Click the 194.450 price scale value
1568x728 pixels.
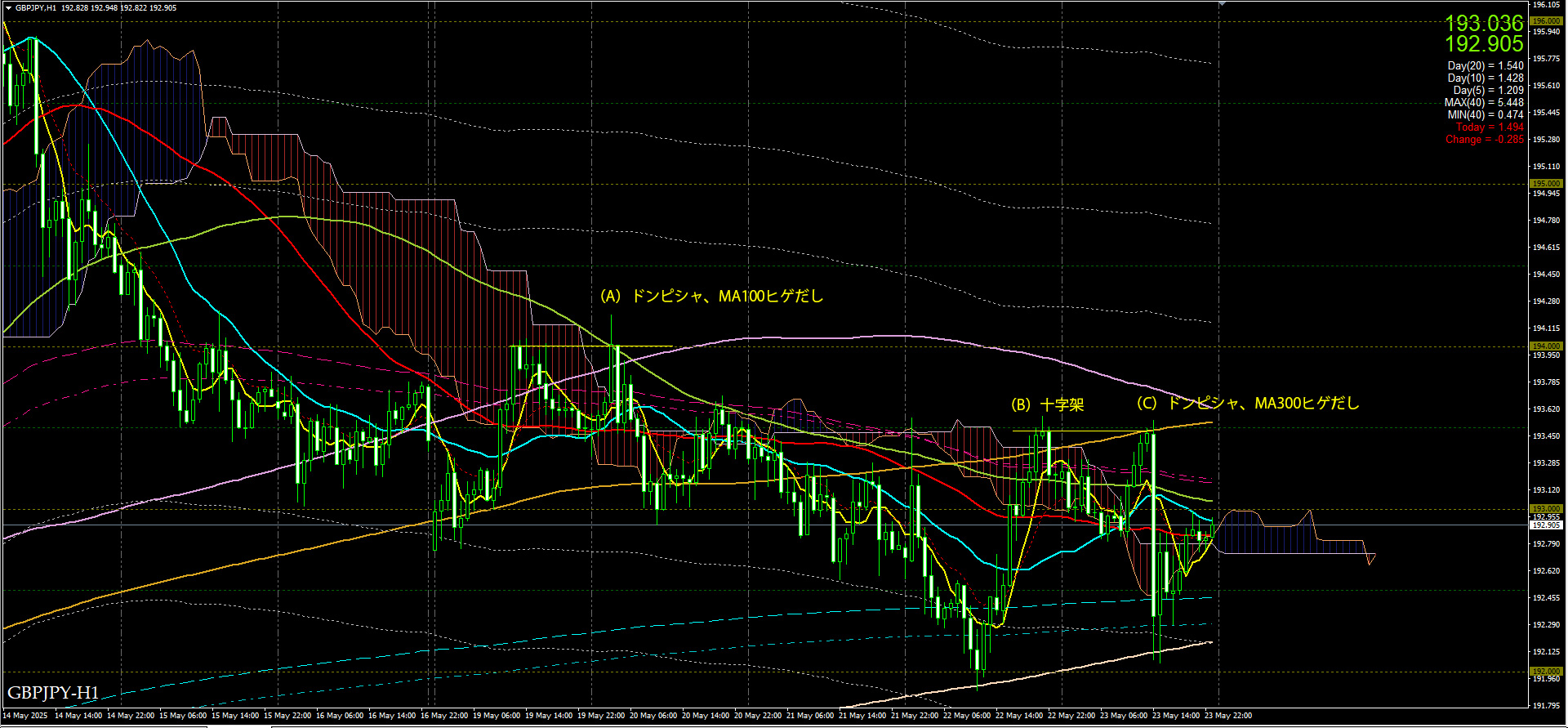(1547, 275)
